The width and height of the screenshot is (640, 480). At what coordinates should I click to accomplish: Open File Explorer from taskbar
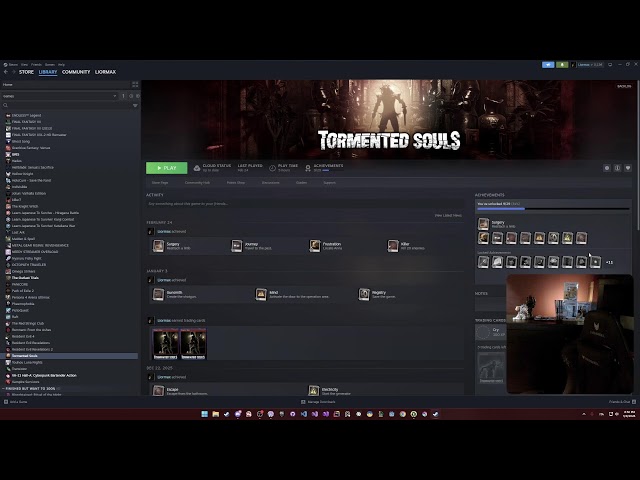coord(216,414)
